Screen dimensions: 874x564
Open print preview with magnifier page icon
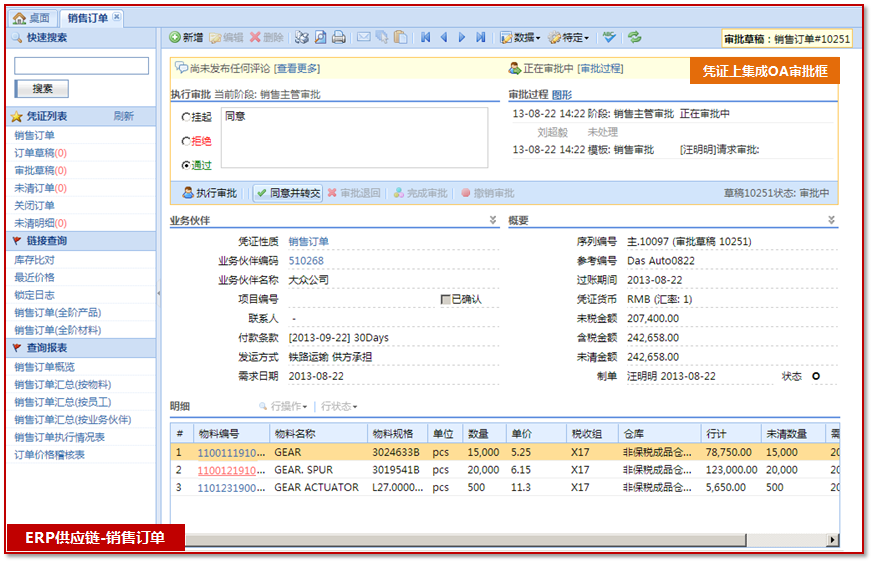(320, 37)
